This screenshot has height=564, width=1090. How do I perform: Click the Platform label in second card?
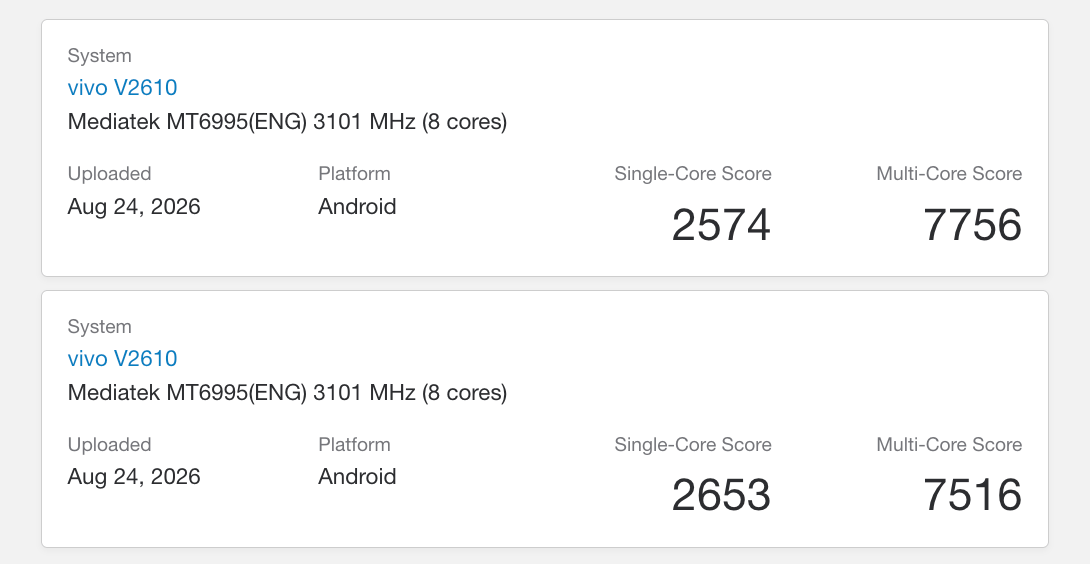click(x=355, y=445)
